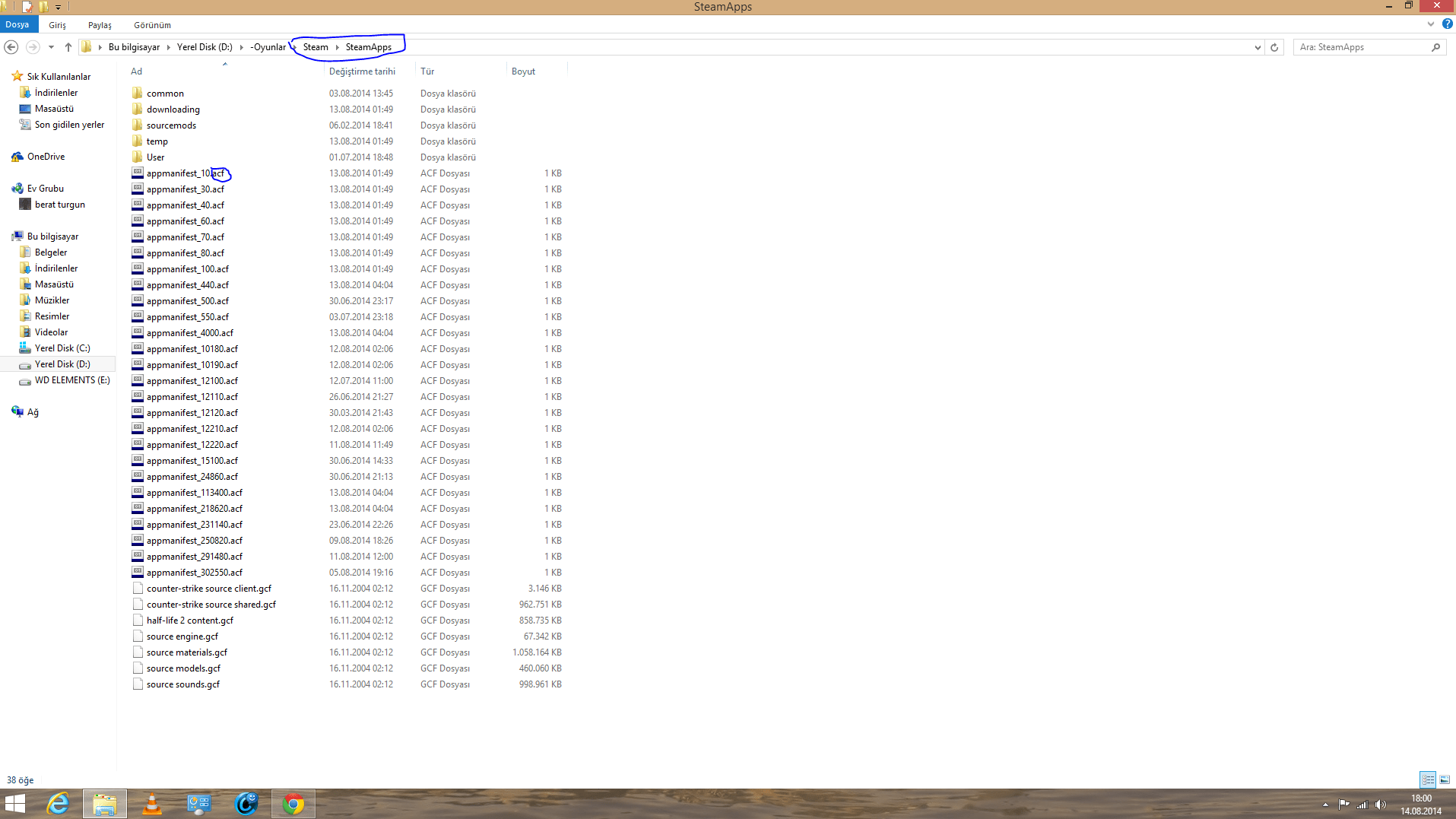The height and width of the screenshot is (819, 1456).
Task: Open the Dosya menu tab
Action: [17, 24]
